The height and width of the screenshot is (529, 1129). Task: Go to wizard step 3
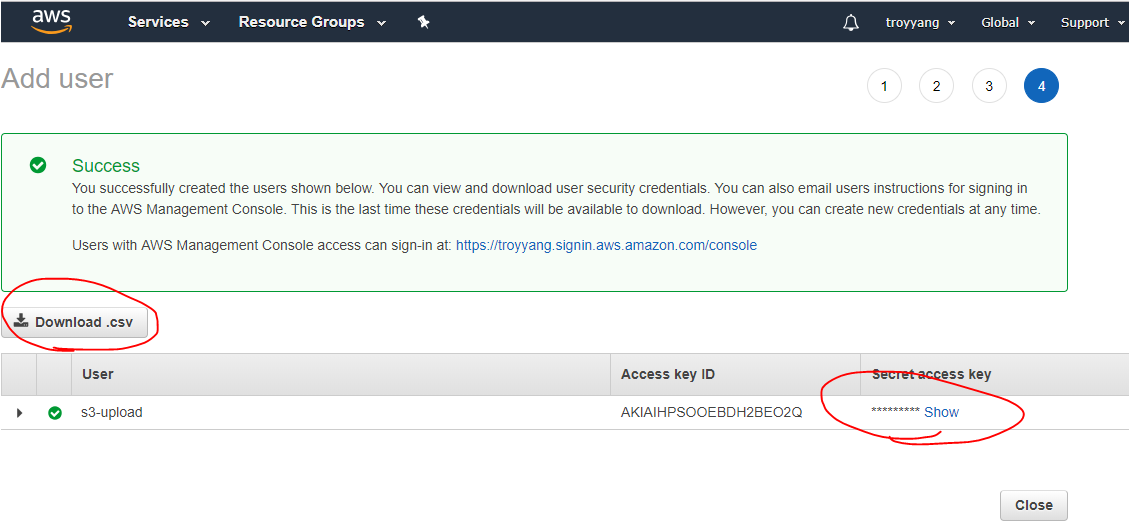(989, 86)
